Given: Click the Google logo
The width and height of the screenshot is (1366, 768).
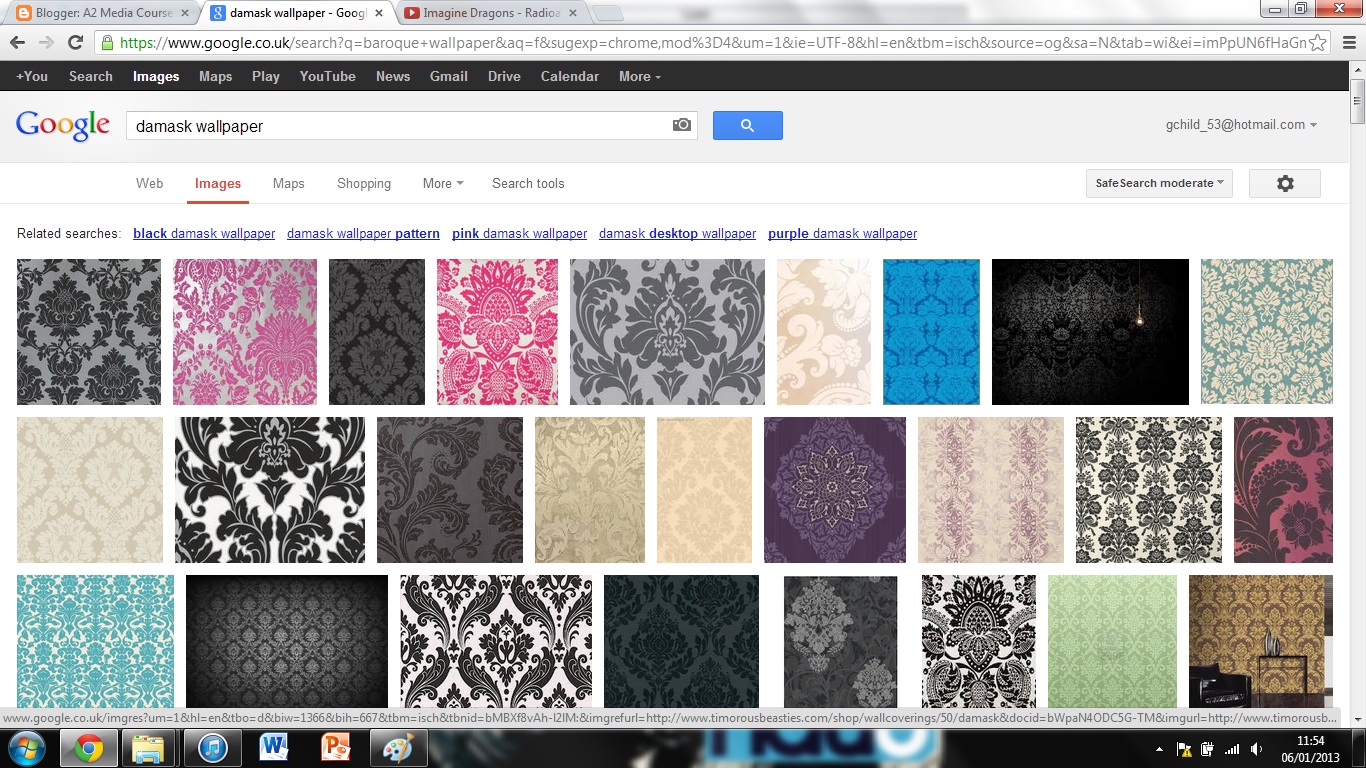Looking at the screenshot, I should (x=63, y=125).
